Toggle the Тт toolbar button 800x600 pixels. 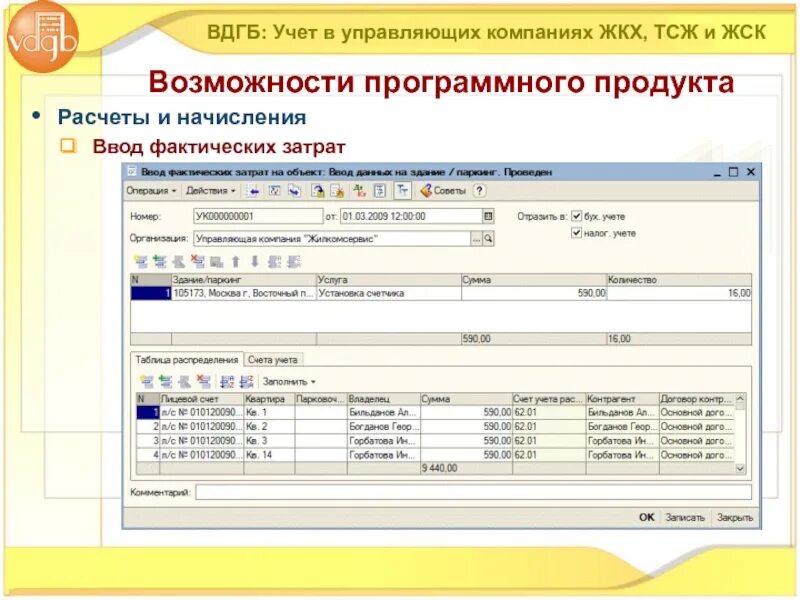point(402,191)
